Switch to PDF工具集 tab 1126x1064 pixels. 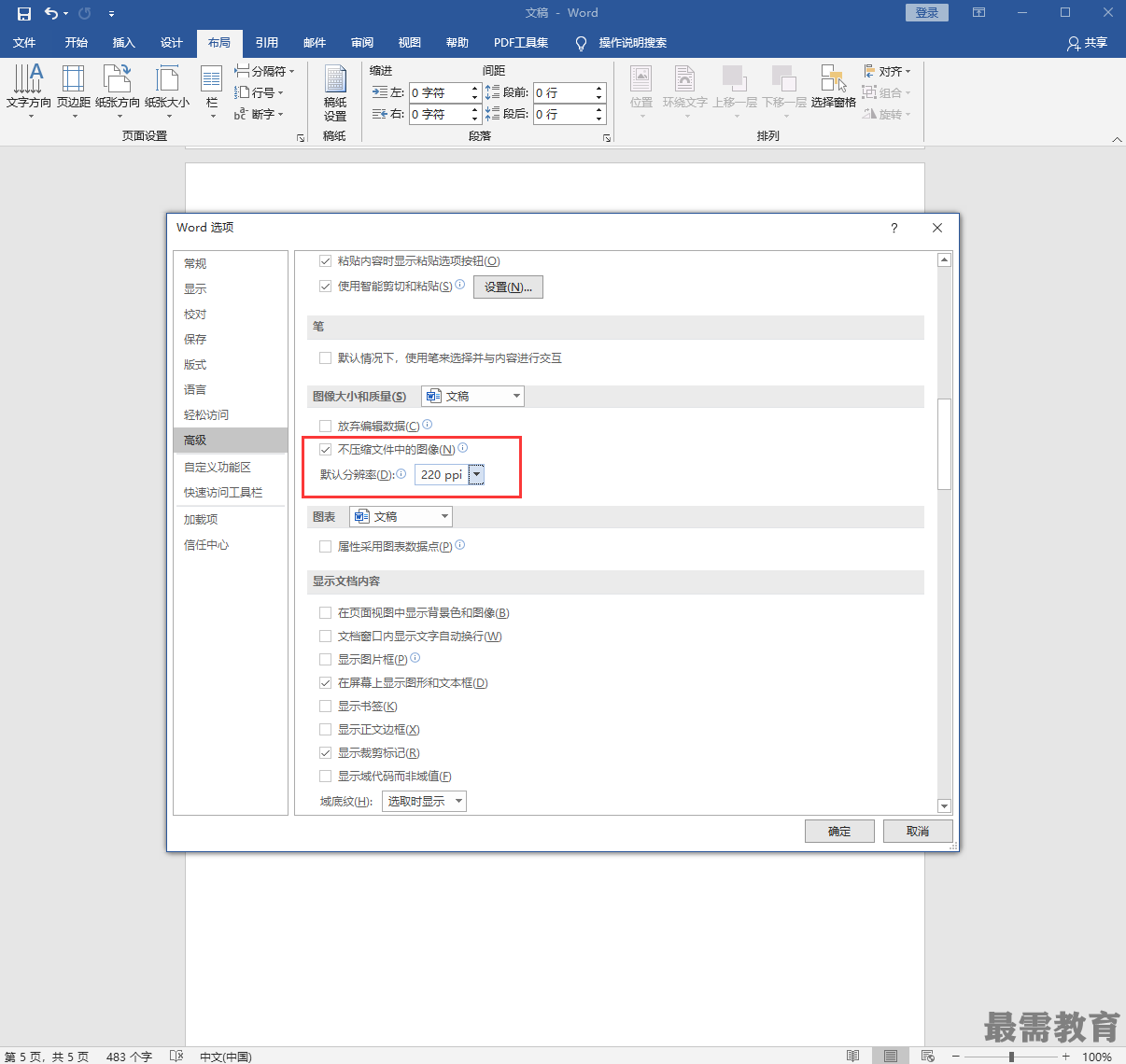point(521,43)
